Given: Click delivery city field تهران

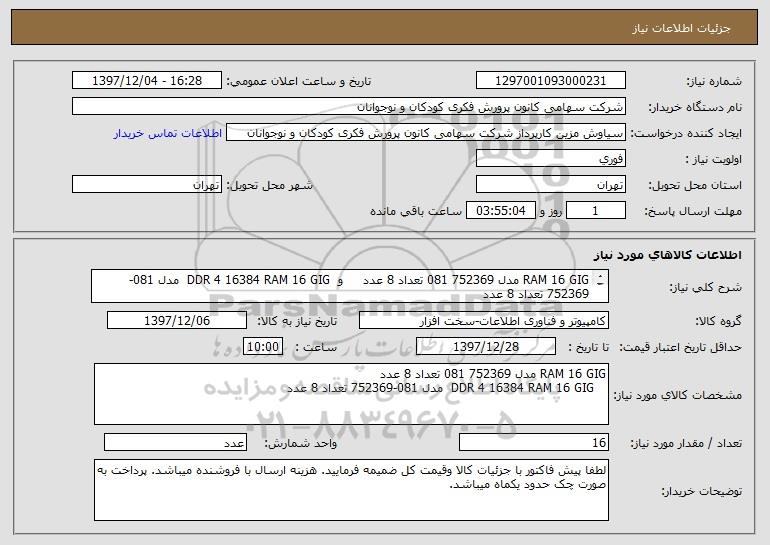Looking at the screenshot, I should point(147,185).
